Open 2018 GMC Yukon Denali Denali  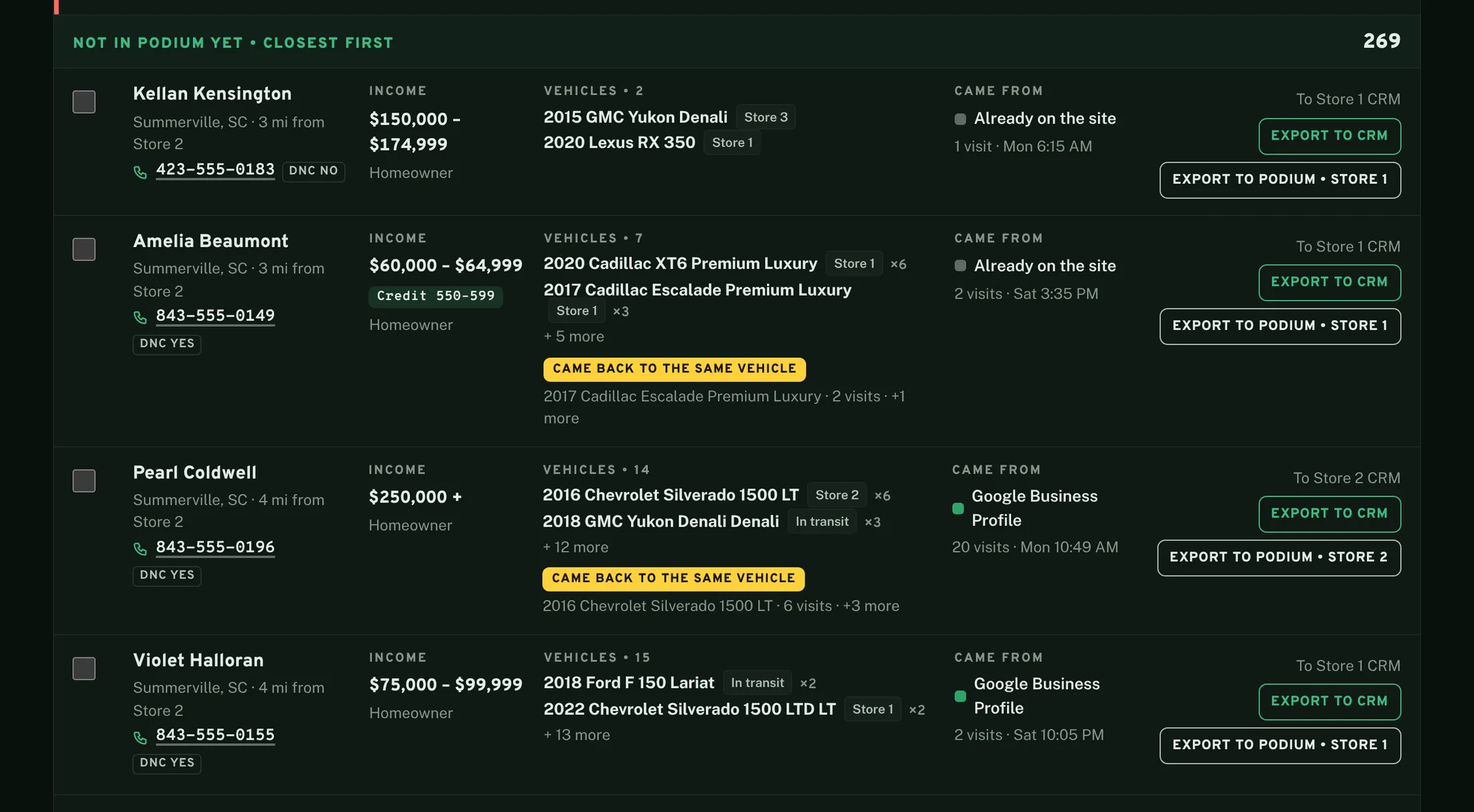click(x=661, y=521)
